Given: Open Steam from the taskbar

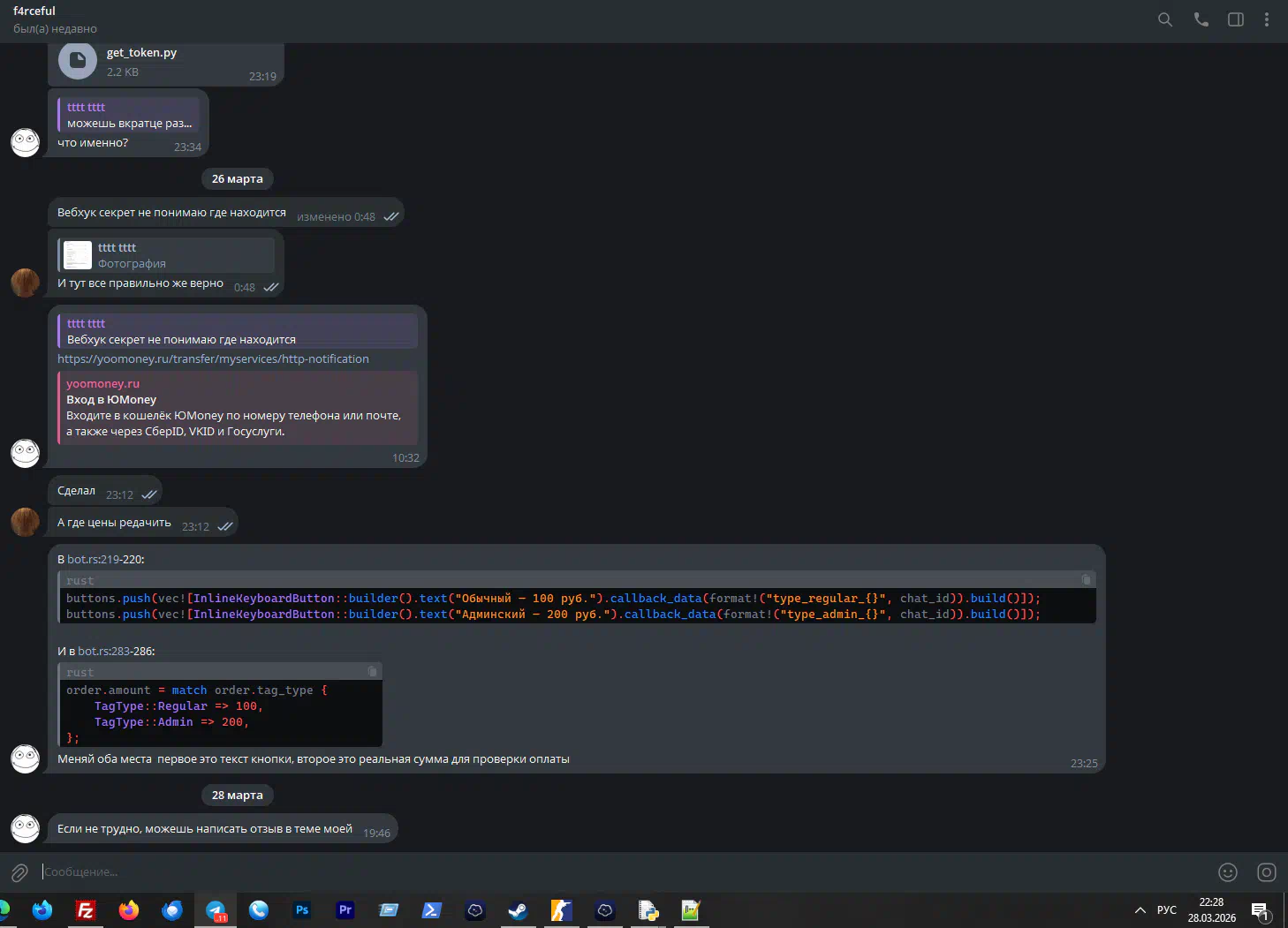Looking at the screenshot, I should (x=519, y=910).
